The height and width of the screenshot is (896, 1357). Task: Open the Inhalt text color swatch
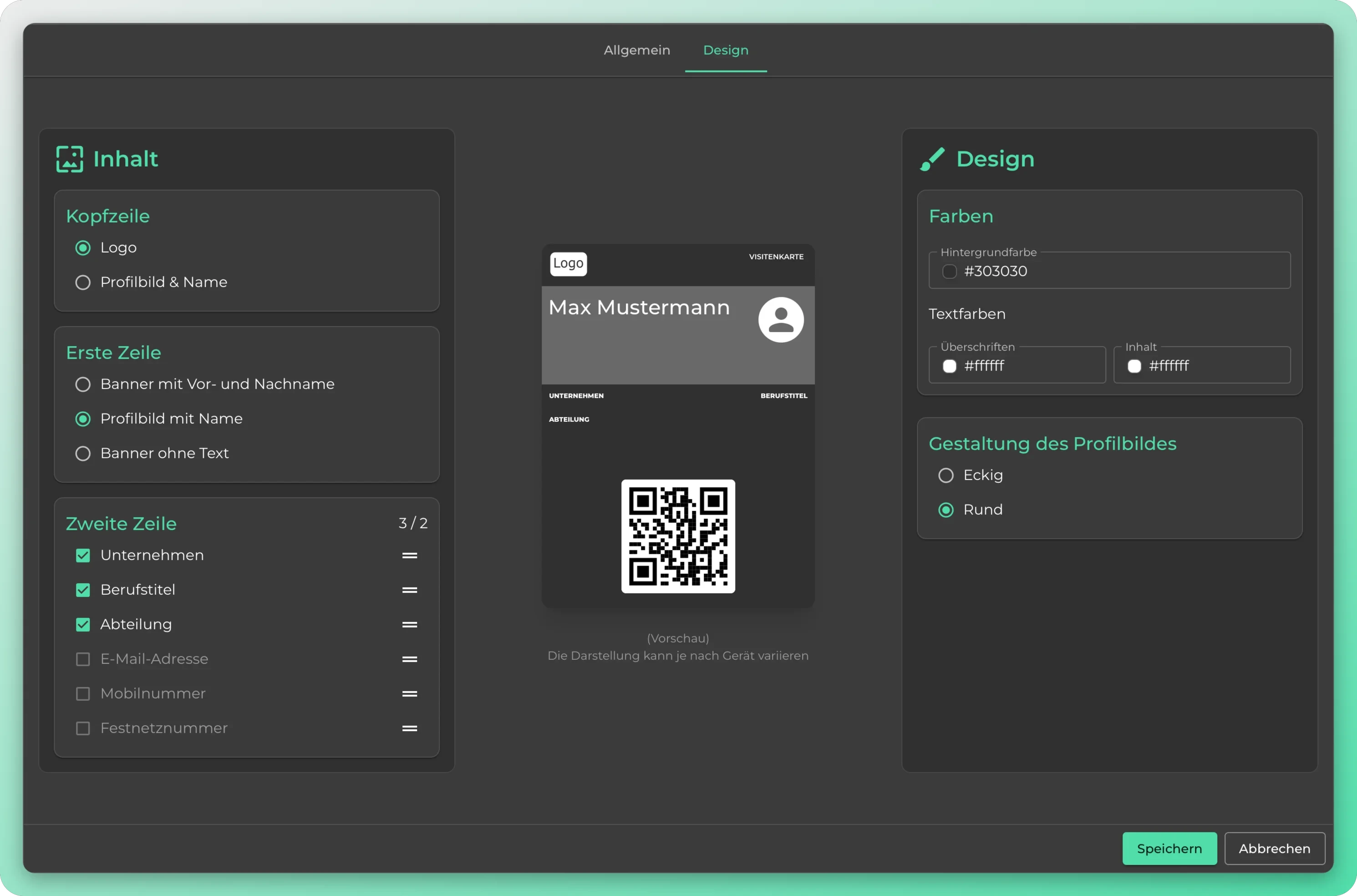coord(1134,366)
